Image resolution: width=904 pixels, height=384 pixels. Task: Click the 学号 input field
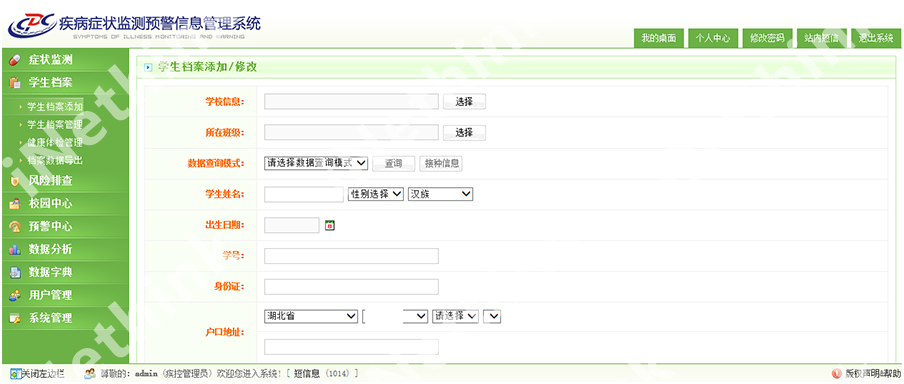point(352,256)
